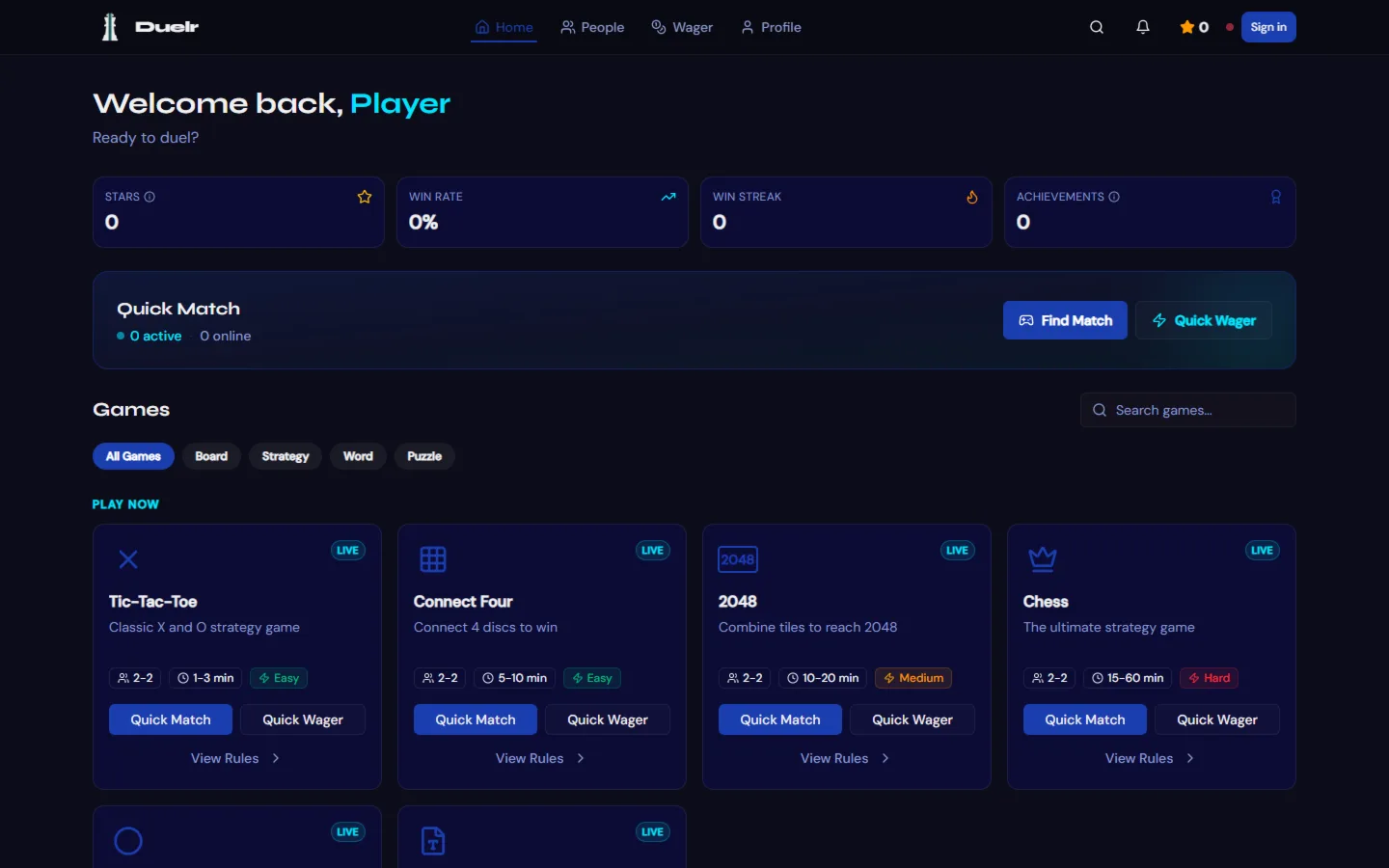Expand View Rules chevron for Tic-Tac-Toe
Screen dimensions: 1389x868
tap(276, 758)
